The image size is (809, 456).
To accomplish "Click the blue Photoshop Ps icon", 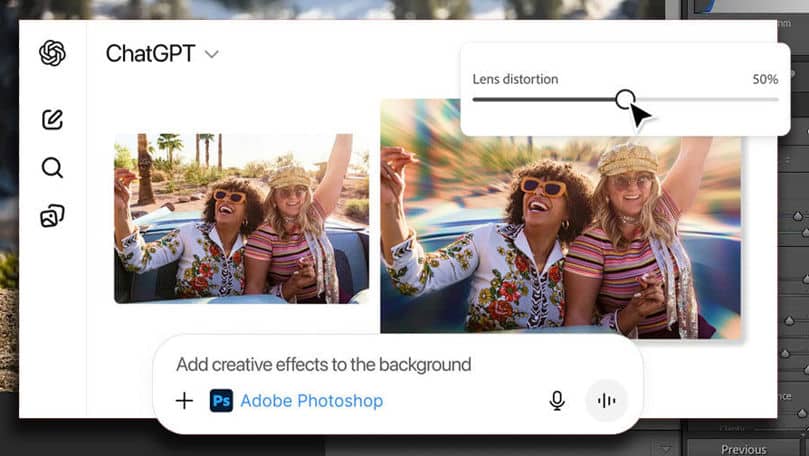I will tap(221, 401).
